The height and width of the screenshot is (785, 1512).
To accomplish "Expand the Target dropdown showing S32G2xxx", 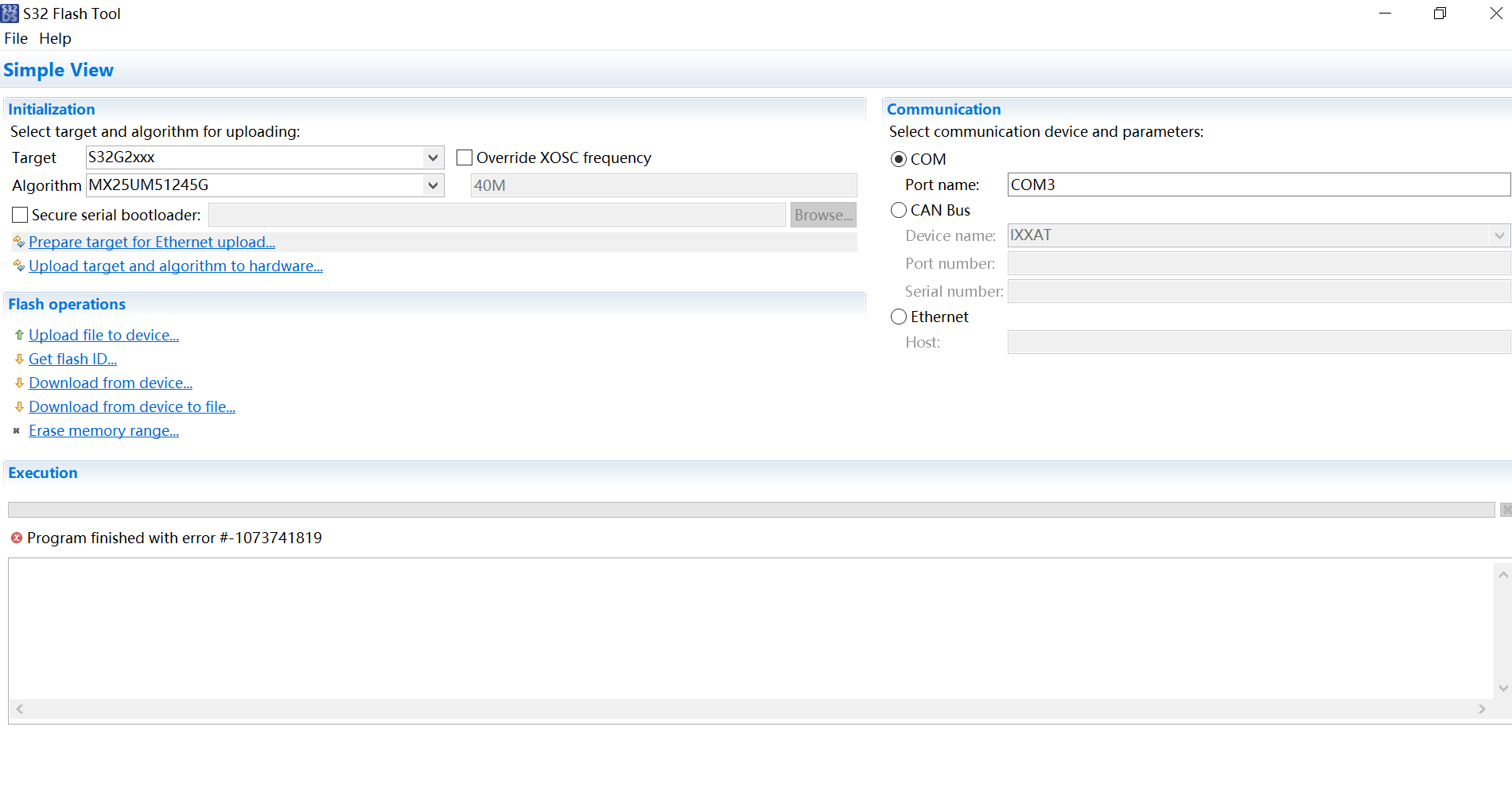I will tap(433, 157).
